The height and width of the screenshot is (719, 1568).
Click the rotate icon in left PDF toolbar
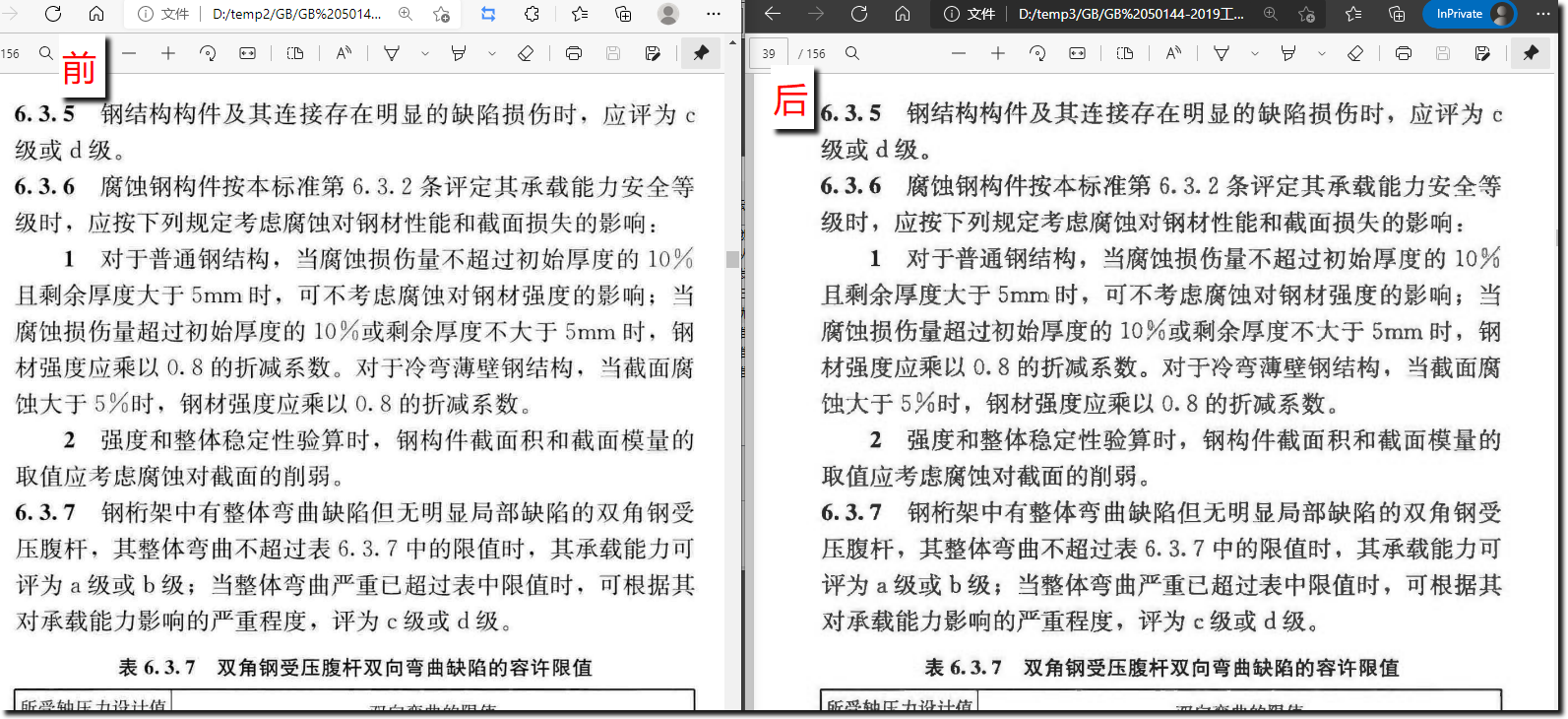coord(208,53)
